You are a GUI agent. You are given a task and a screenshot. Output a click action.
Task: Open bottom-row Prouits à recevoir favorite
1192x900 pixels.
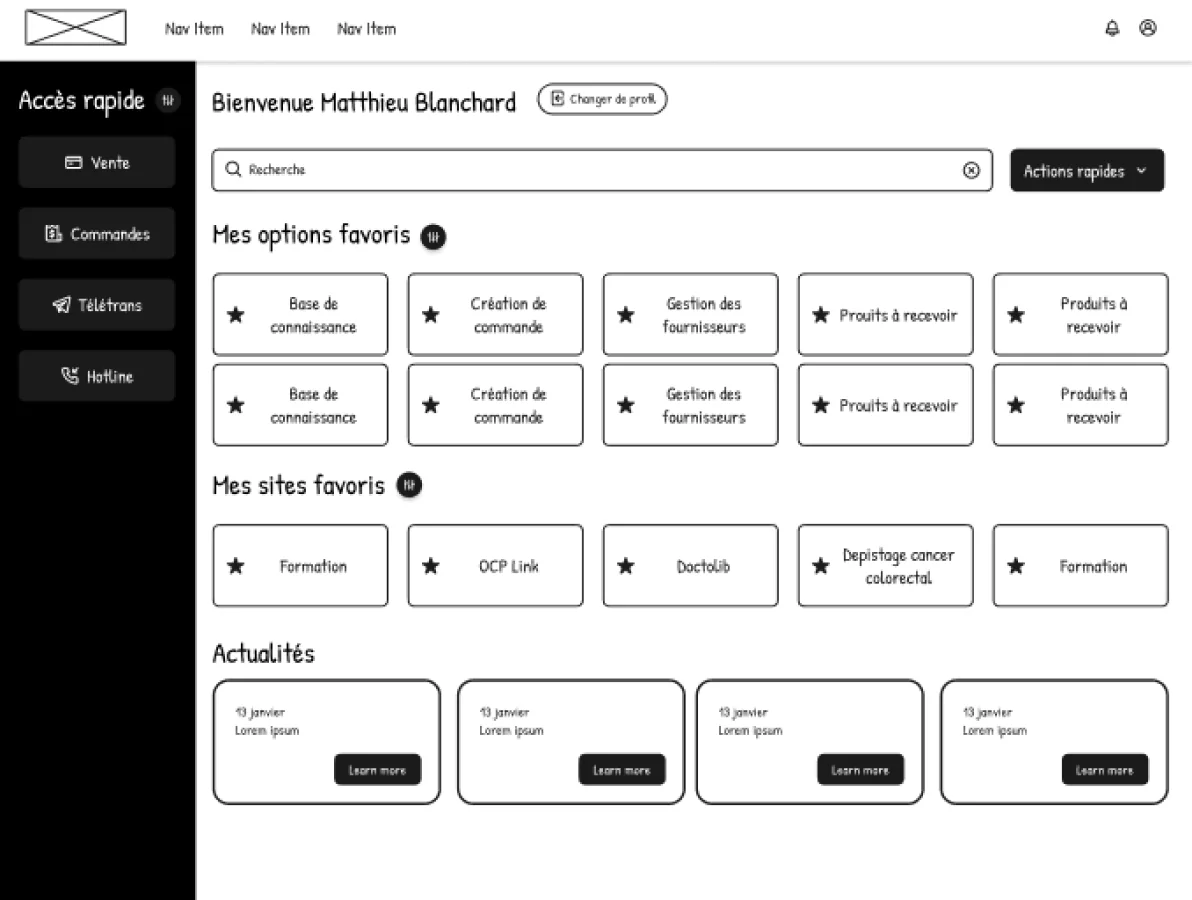[x=886, y=405]
